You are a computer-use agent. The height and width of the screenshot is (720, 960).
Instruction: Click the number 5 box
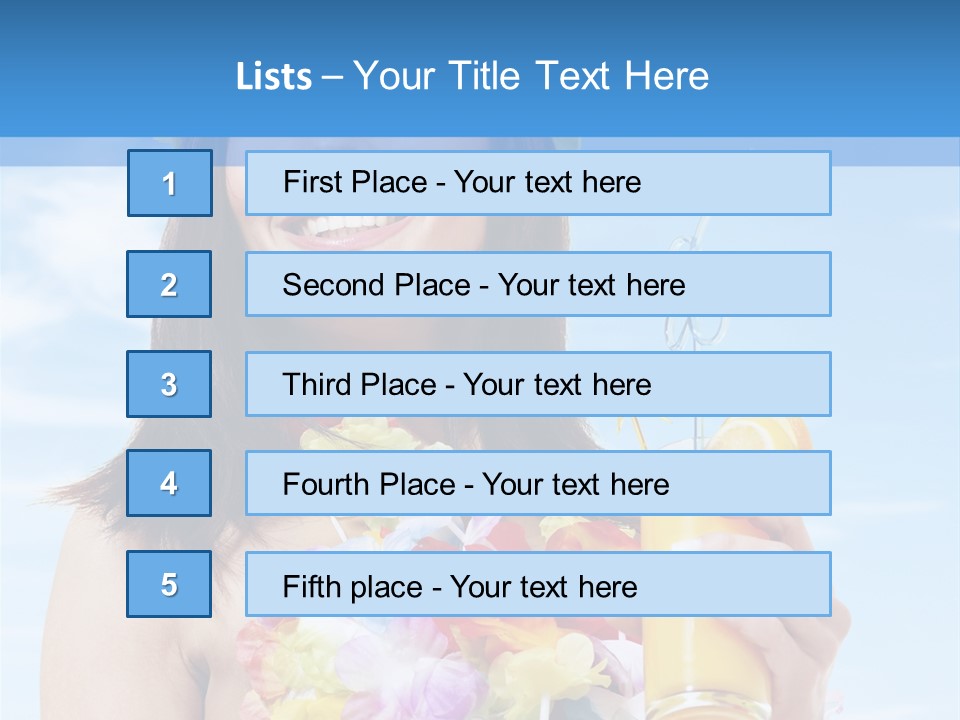click(169, 584)
